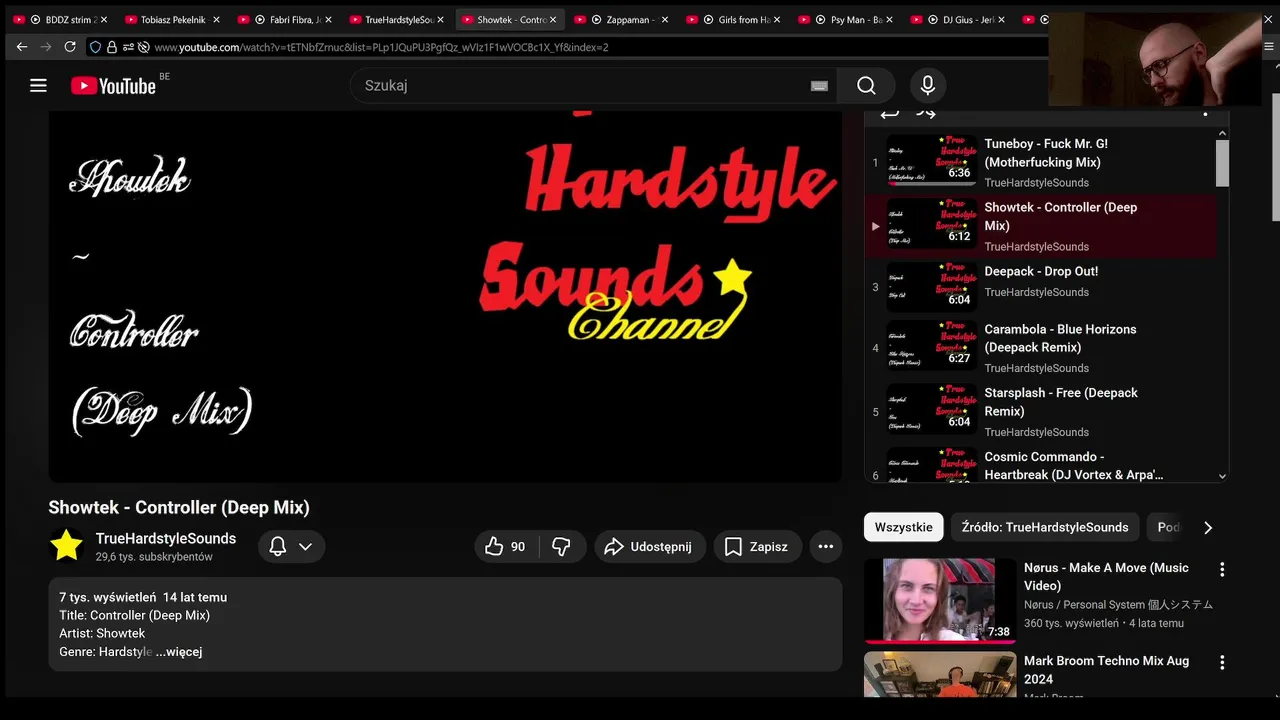Close the Showtek - Controller tab
The width and height of the screenshot is (1280, 720).
point(552,20)
